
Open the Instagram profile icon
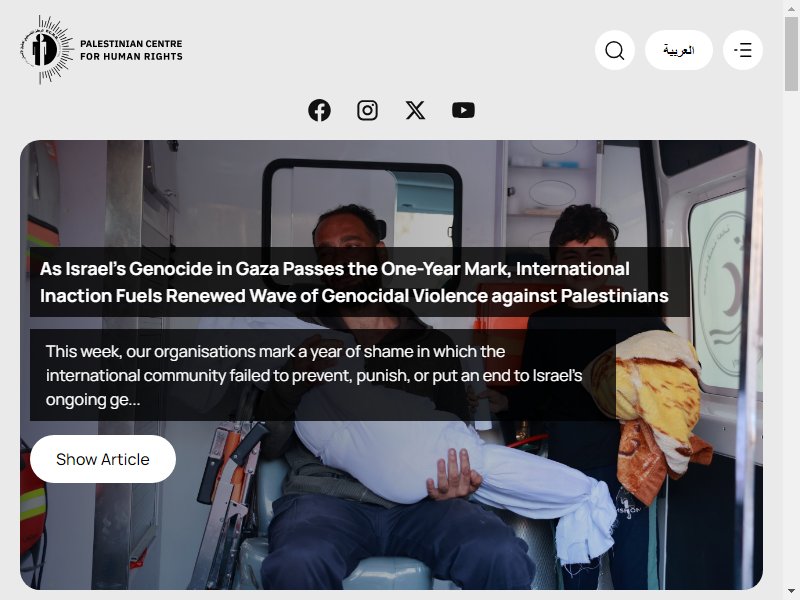[367, 110]
